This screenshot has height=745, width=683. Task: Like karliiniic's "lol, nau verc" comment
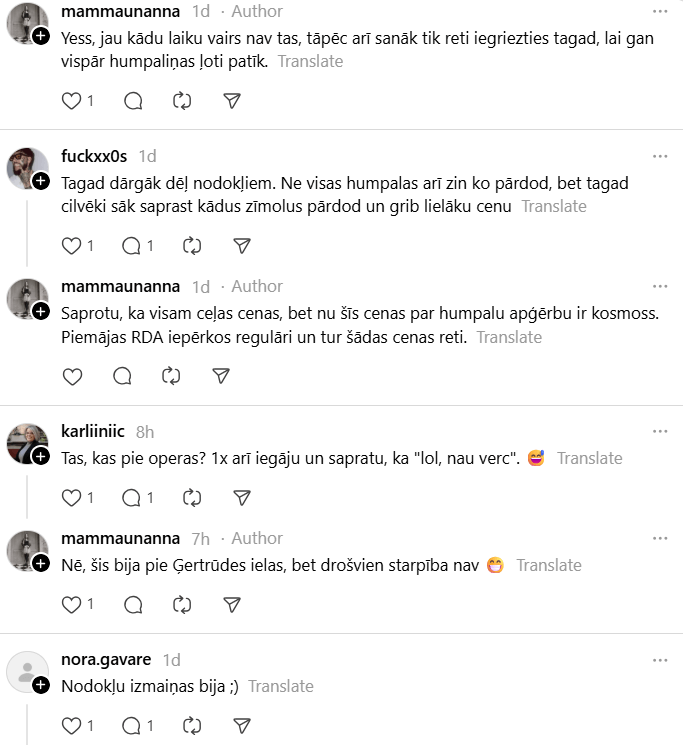coord(72,497)
